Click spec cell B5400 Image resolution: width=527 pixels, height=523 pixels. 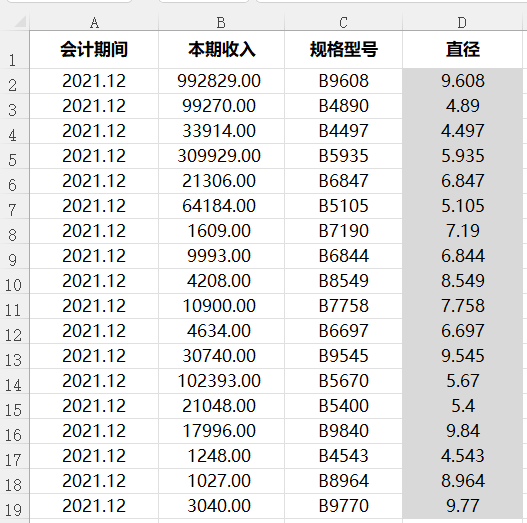343,406
